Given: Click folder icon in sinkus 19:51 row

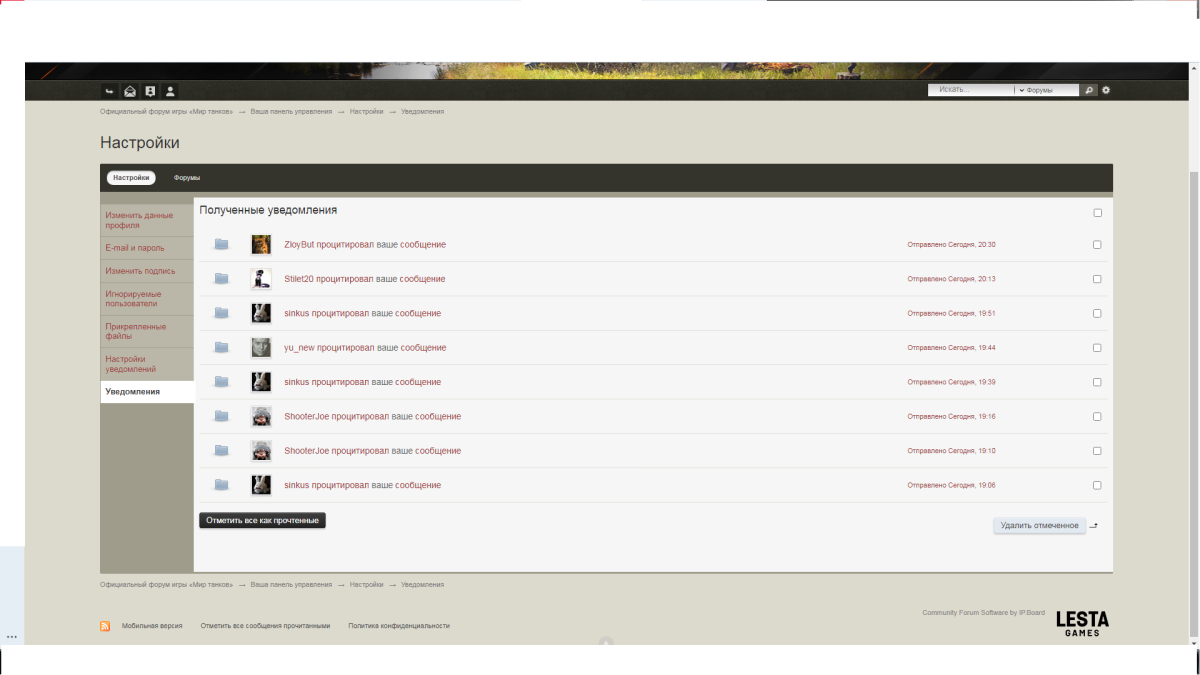Looking at the screenshot, I should tap(221, 313).
